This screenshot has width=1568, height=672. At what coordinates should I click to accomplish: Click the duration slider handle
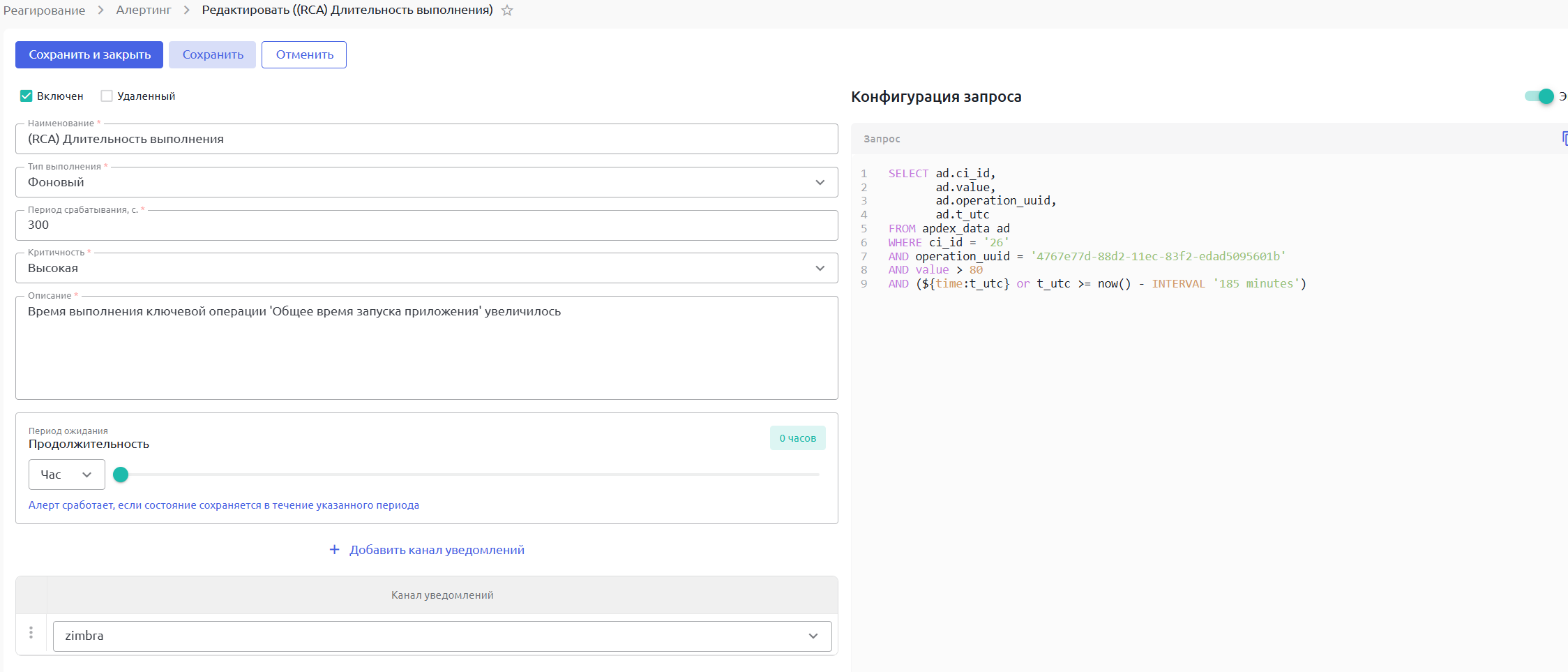tap(121, 475)
